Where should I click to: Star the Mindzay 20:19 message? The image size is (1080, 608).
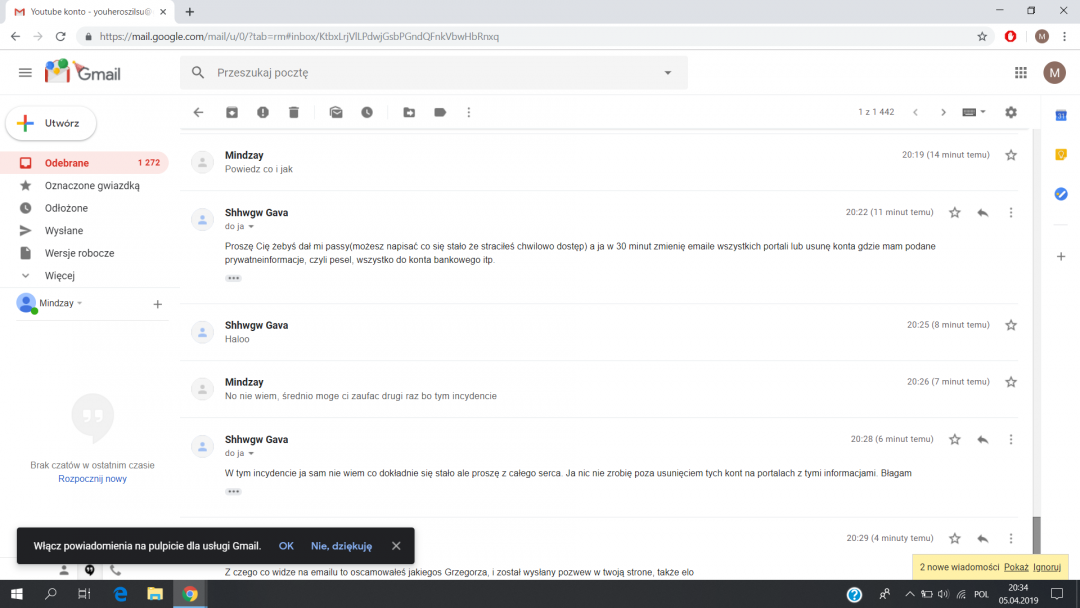tap(1011, 155)
